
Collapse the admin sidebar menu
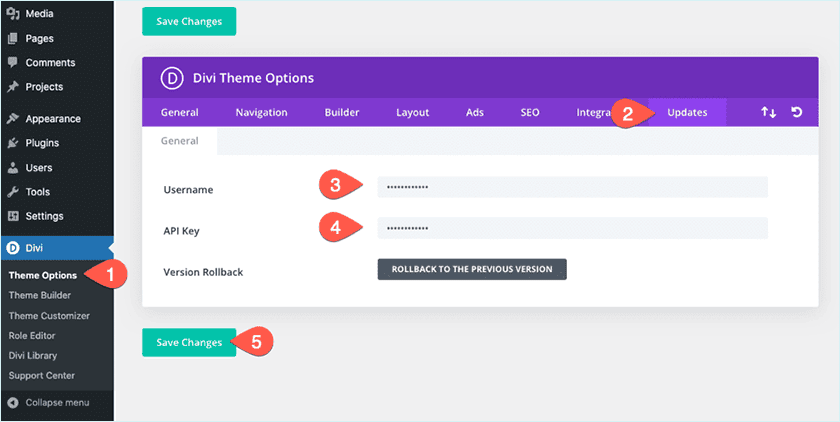[48, 403]
